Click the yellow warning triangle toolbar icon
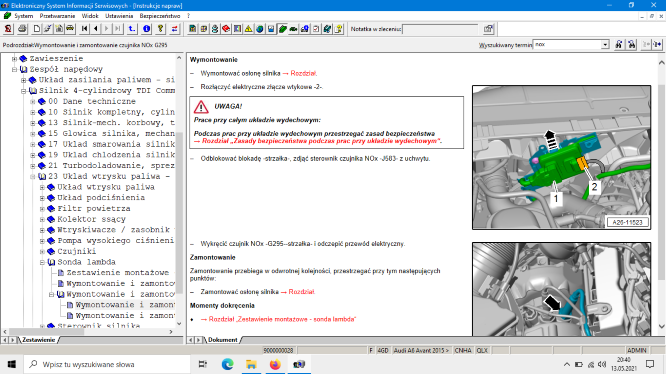Screen dimensions: 666x374 (x=248, y=29)
